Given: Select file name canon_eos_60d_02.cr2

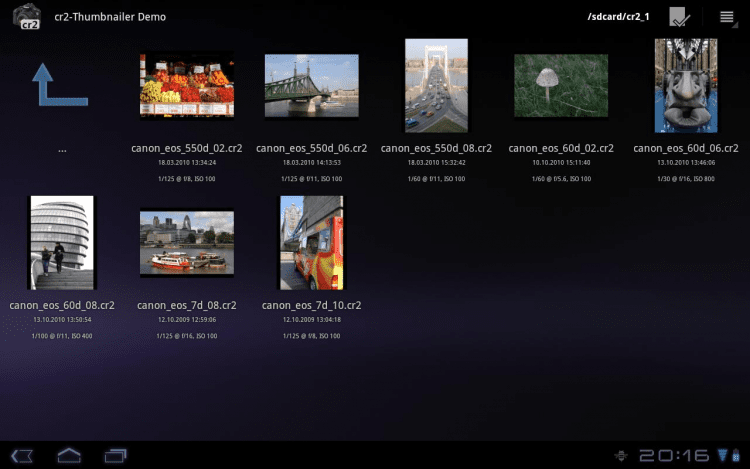Looking at the screenshot, I should point(561,148).
